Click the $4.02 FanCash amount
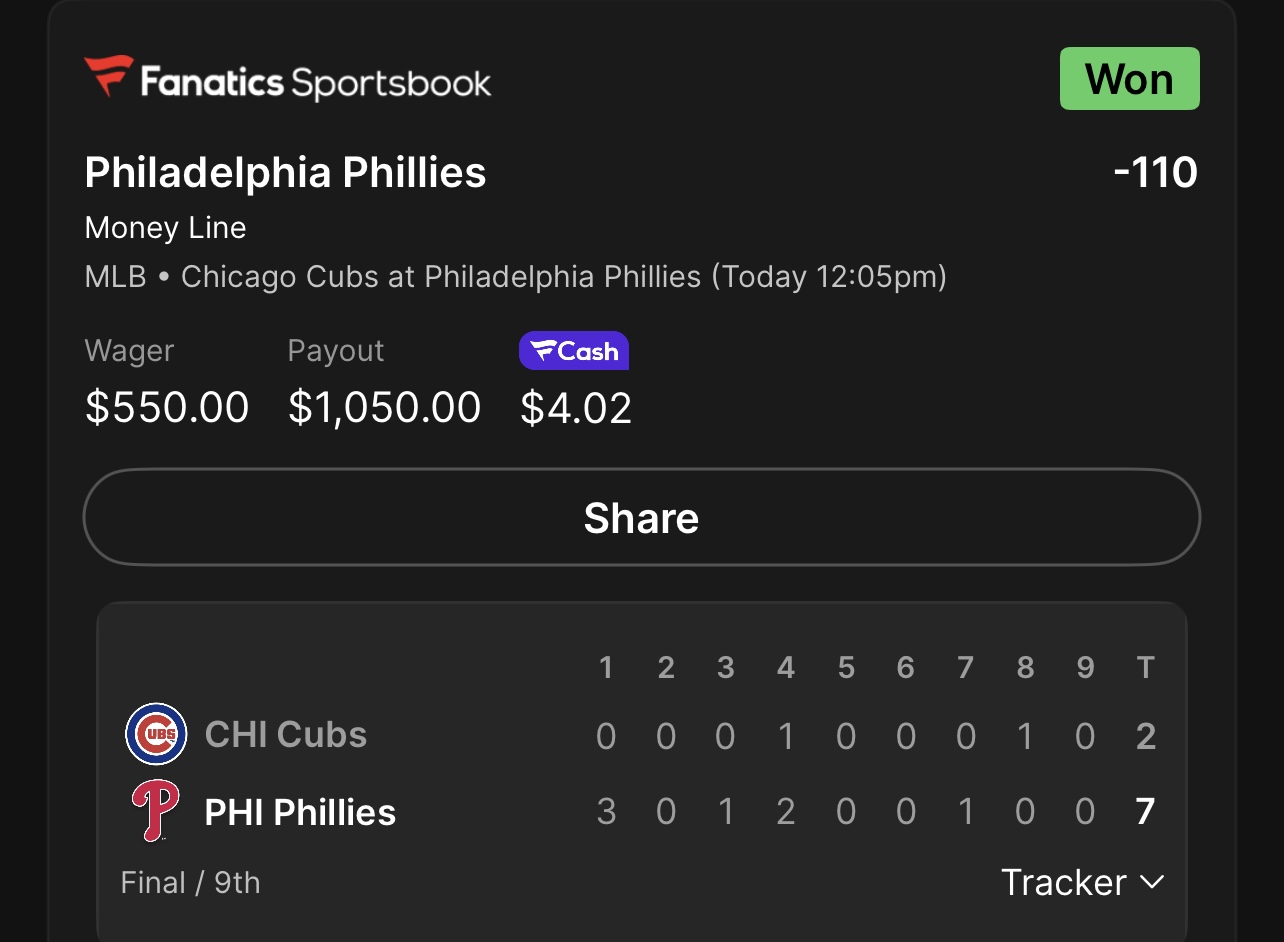Image resolution: width=1284 pixels, height=942 pixels. point(576,408)
